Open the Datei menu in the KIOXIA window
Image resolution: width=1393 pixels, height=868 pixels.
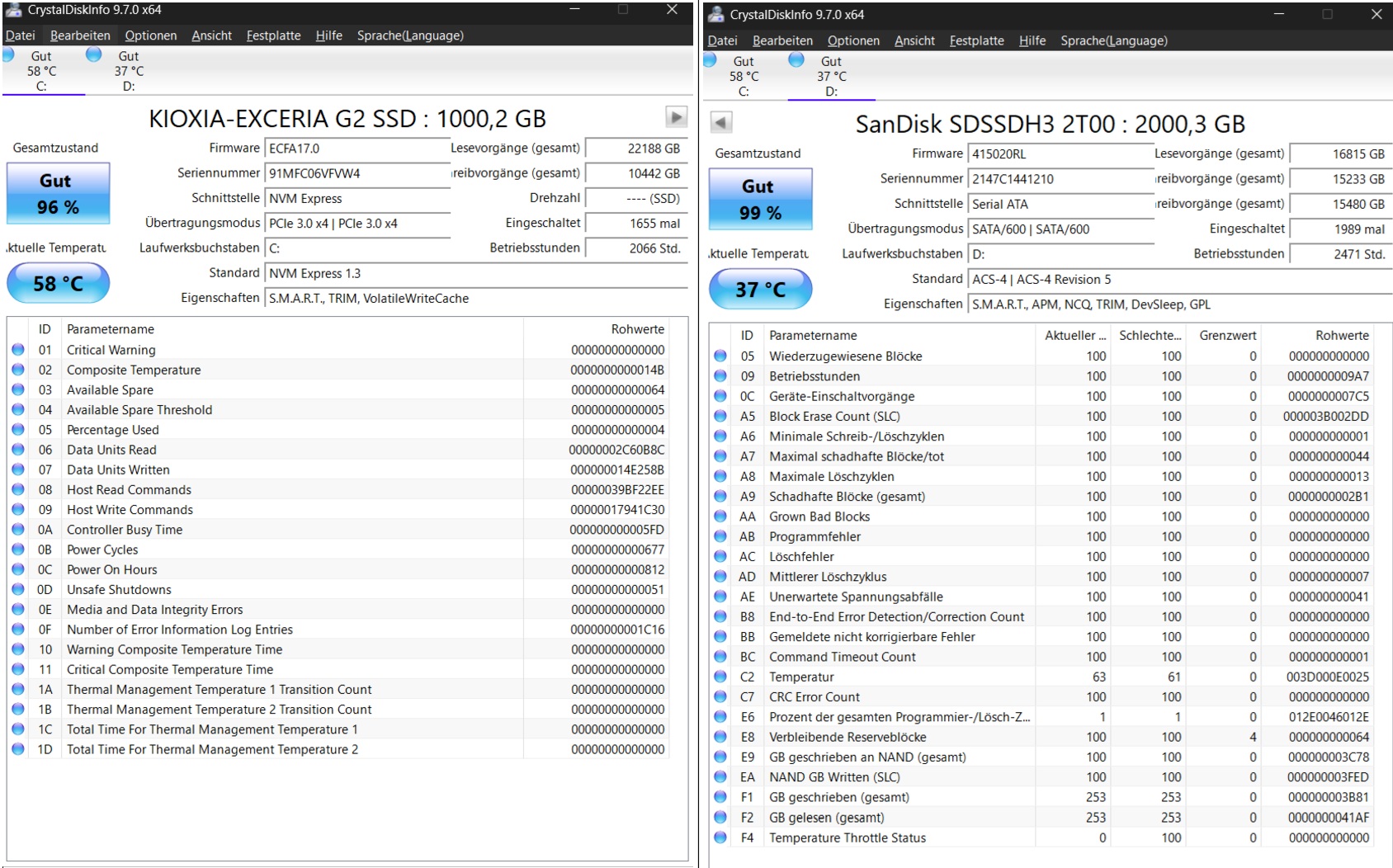point(21,35)
